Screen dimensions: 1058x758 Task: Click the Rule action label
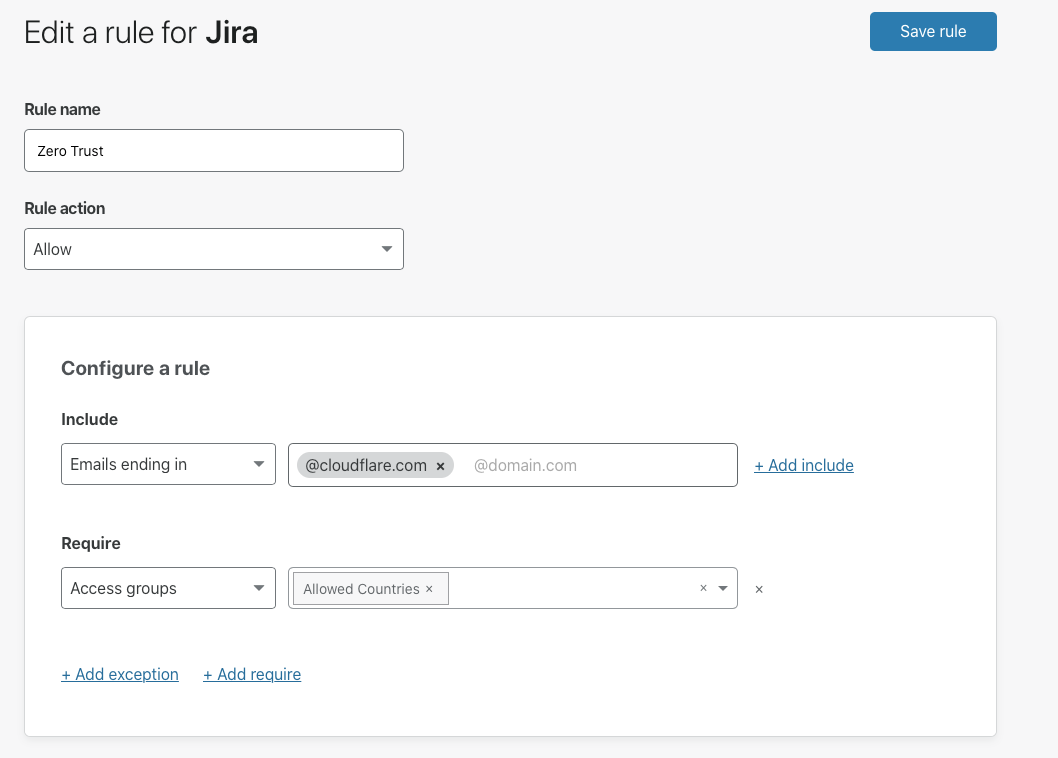(65, 208)
